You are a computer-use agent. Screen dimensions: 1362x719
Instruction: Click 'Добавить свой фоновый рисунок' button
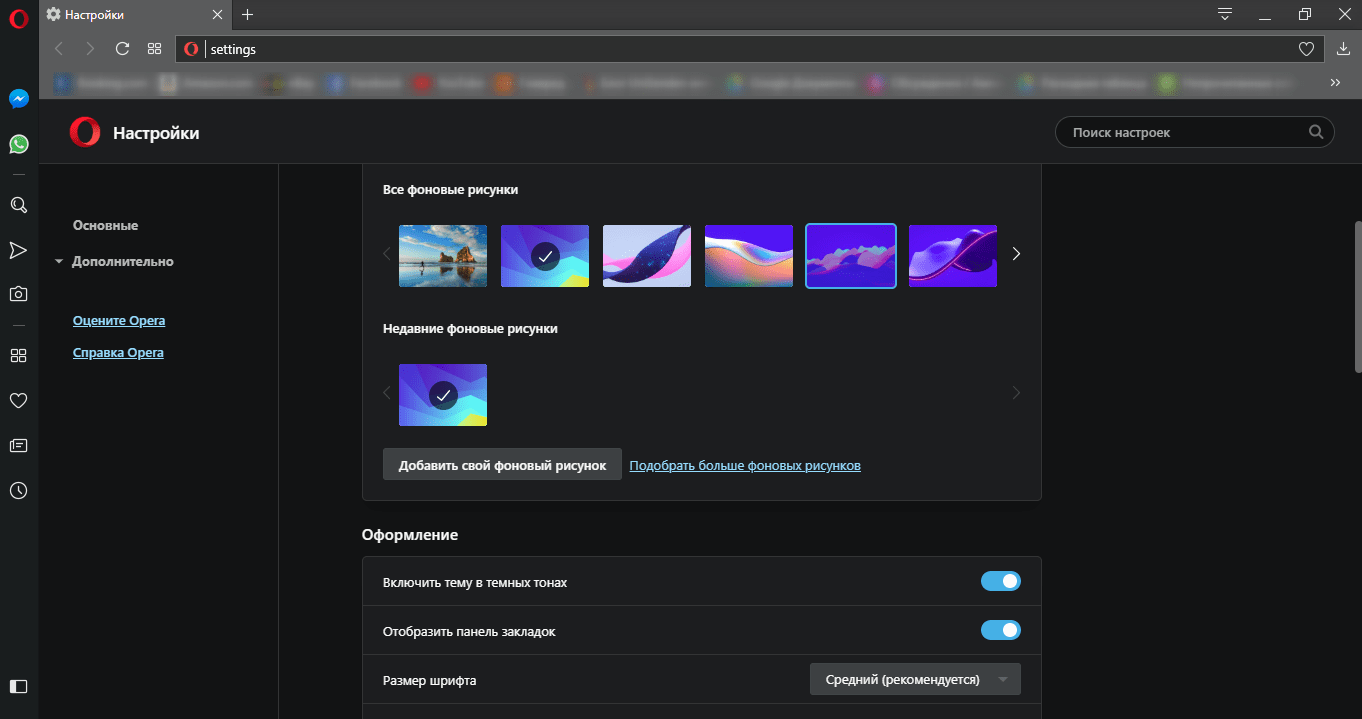point(502,465)
